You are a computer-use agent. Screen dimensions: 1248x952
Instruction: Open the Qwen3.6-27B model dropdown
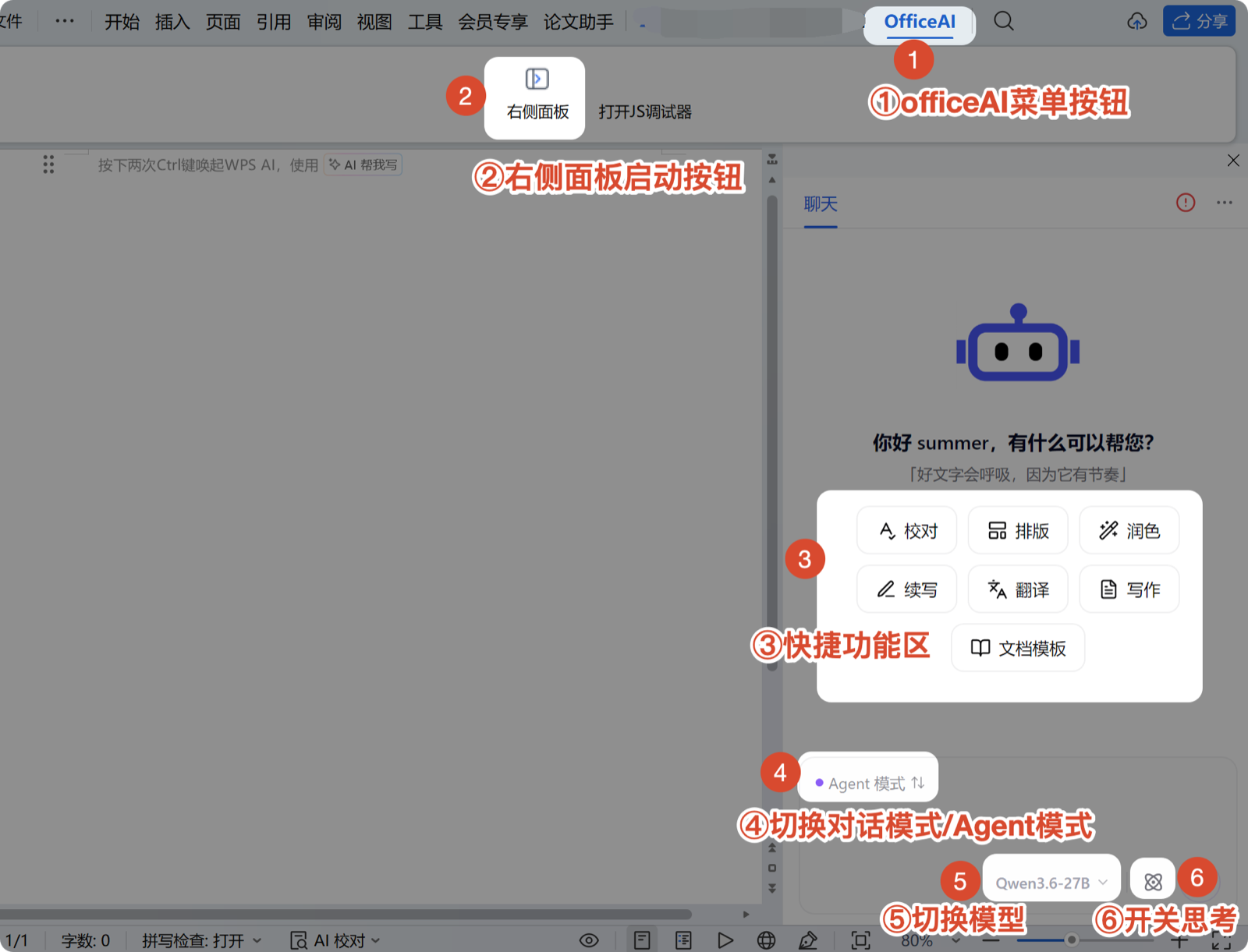coord(1051,883)
